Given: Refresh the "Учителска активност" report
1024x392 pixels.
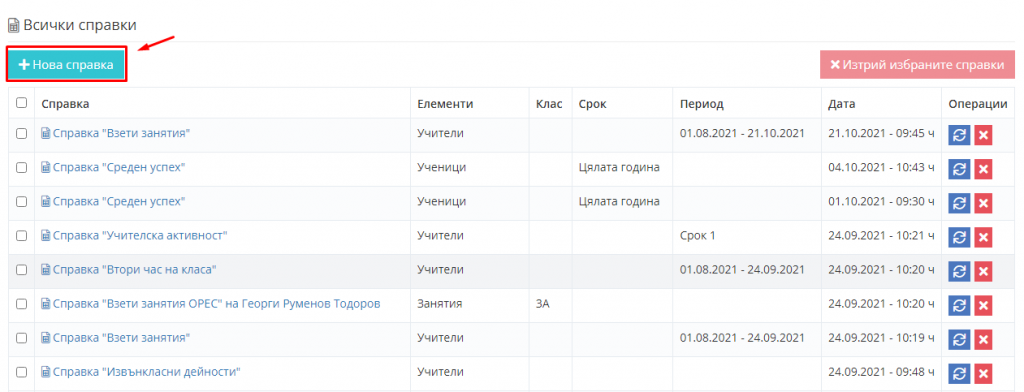Looking at the screenshot, I should tap(959, 237).
